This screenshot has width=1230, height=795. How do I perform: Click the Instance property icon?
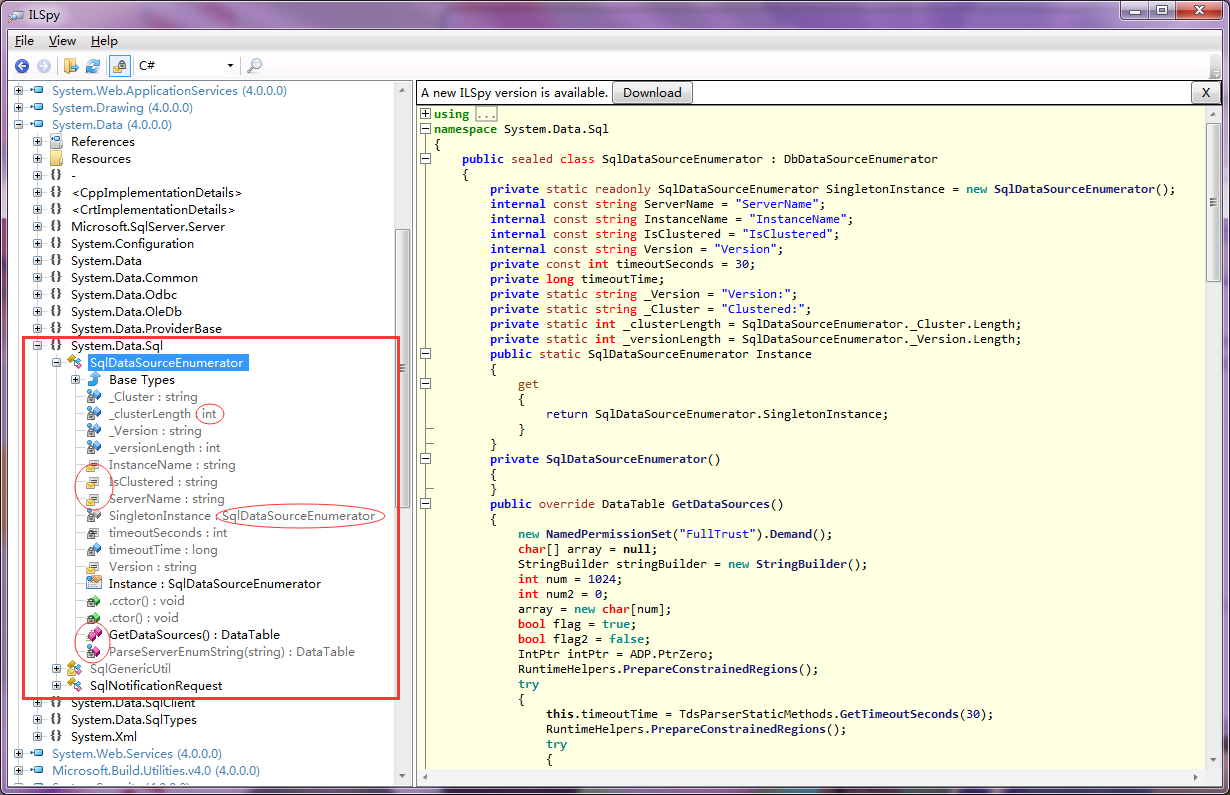coord(93,583)
